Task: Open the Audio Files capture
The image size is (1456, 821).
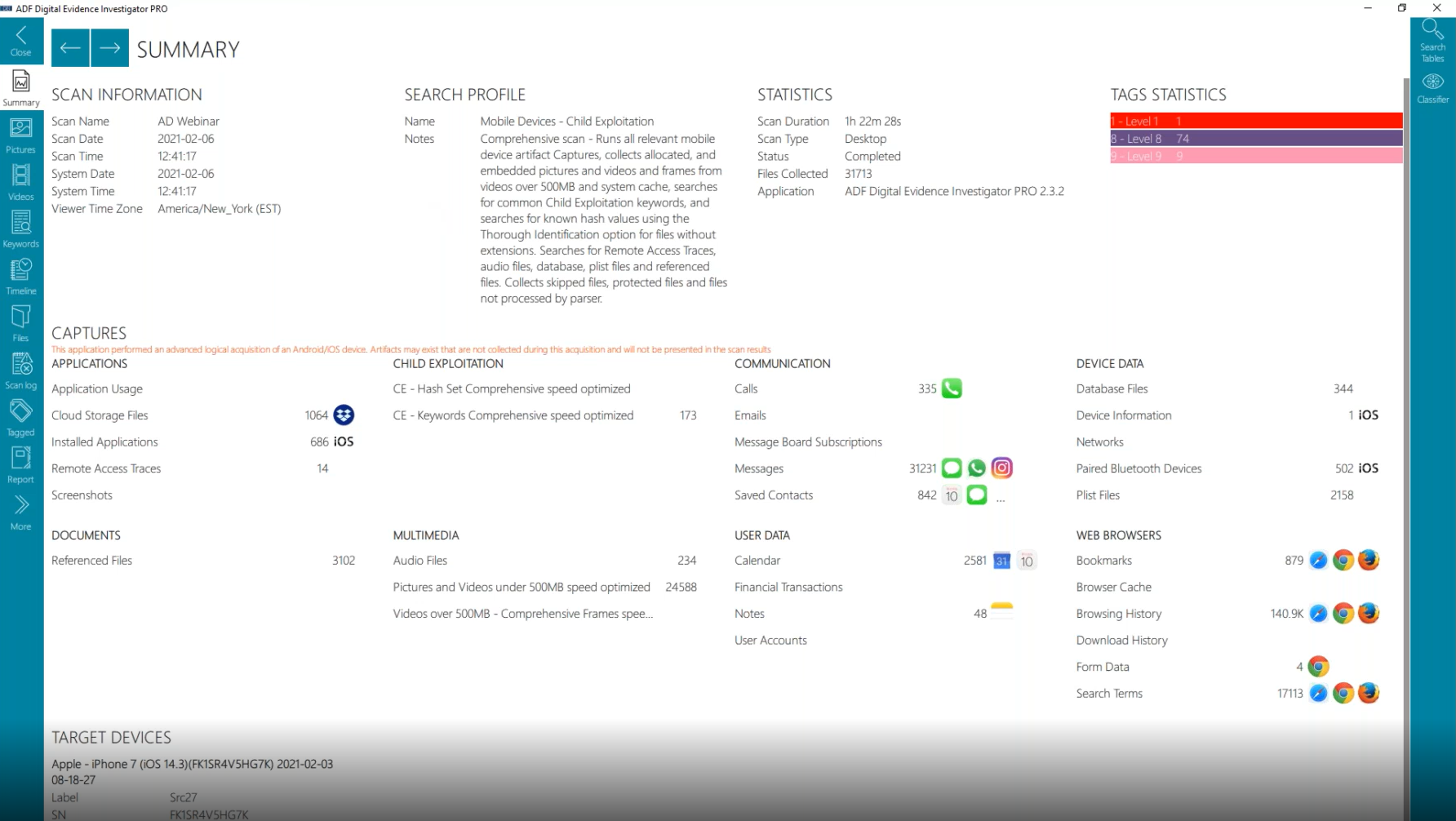Action: [420, 561]
